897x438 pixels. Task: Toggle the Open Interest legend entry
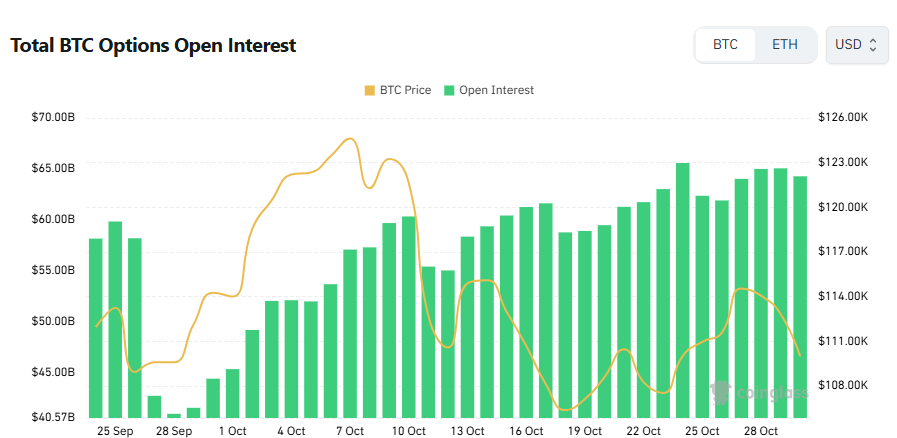pyautogui.click(x=489, y=90)
